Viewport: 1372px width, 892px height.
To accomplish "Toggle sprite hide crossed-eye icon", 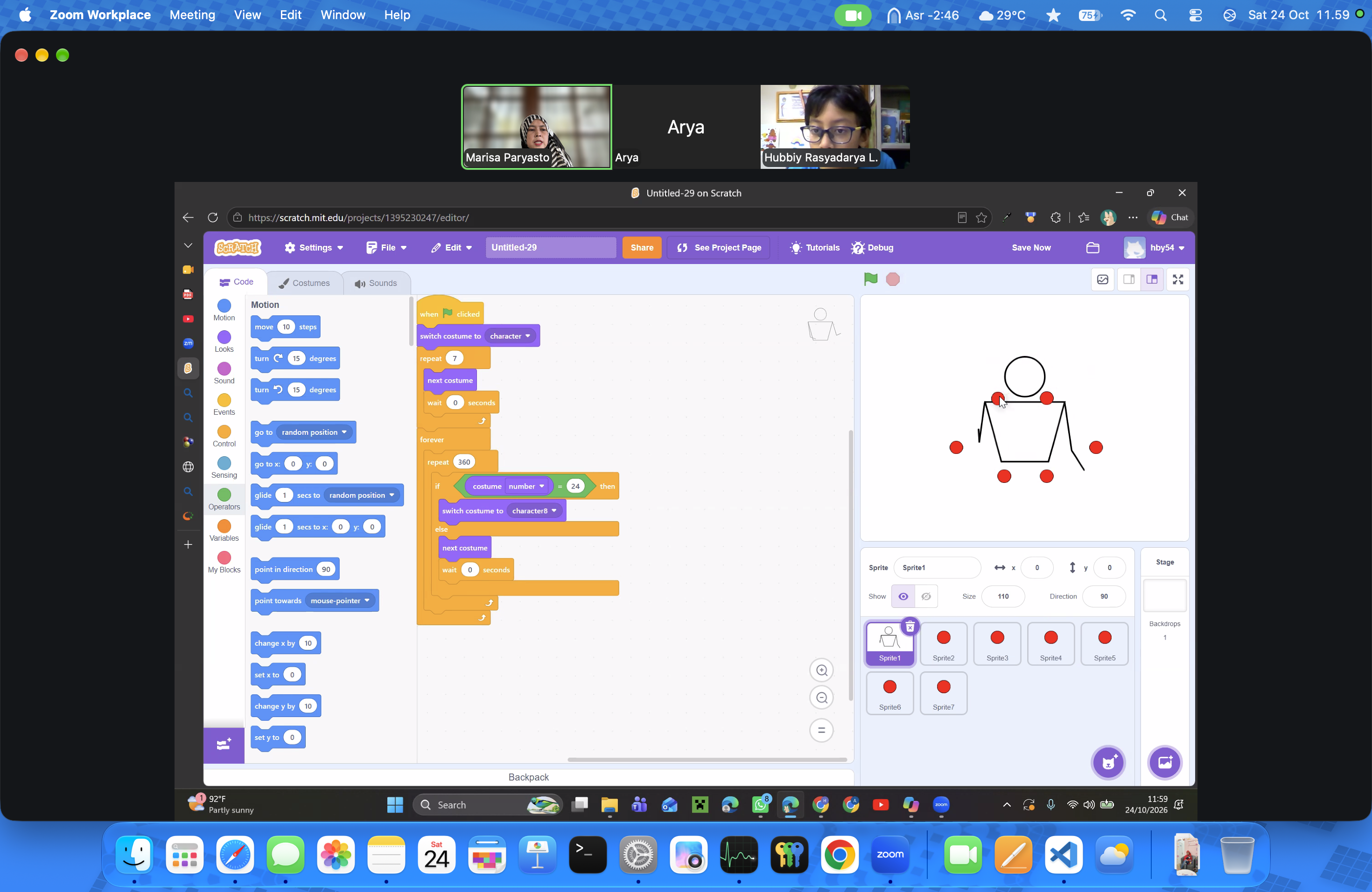I will (926, 596).
